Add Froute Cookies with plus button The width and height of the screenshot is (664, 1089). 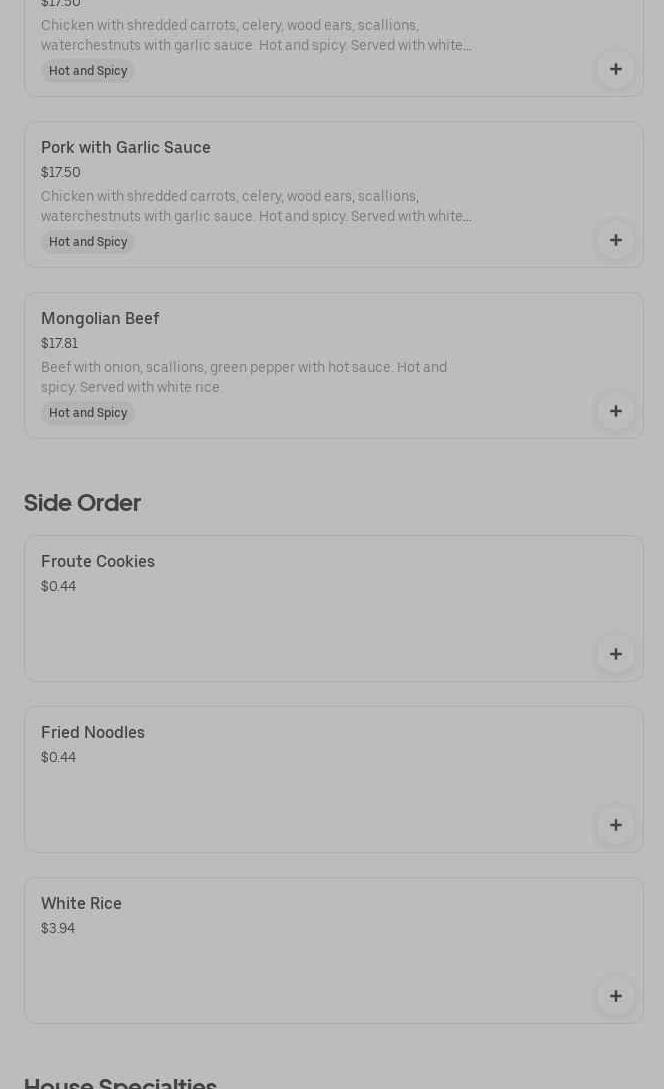pyautogui.click(x=615, y=654)
